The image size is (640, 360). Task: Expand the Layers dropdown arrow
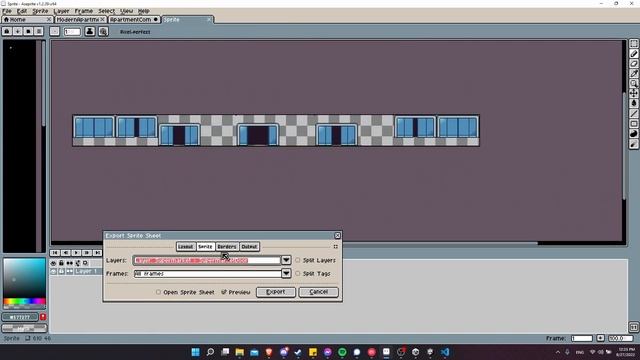pyautogui.click(x=286, y=260)
